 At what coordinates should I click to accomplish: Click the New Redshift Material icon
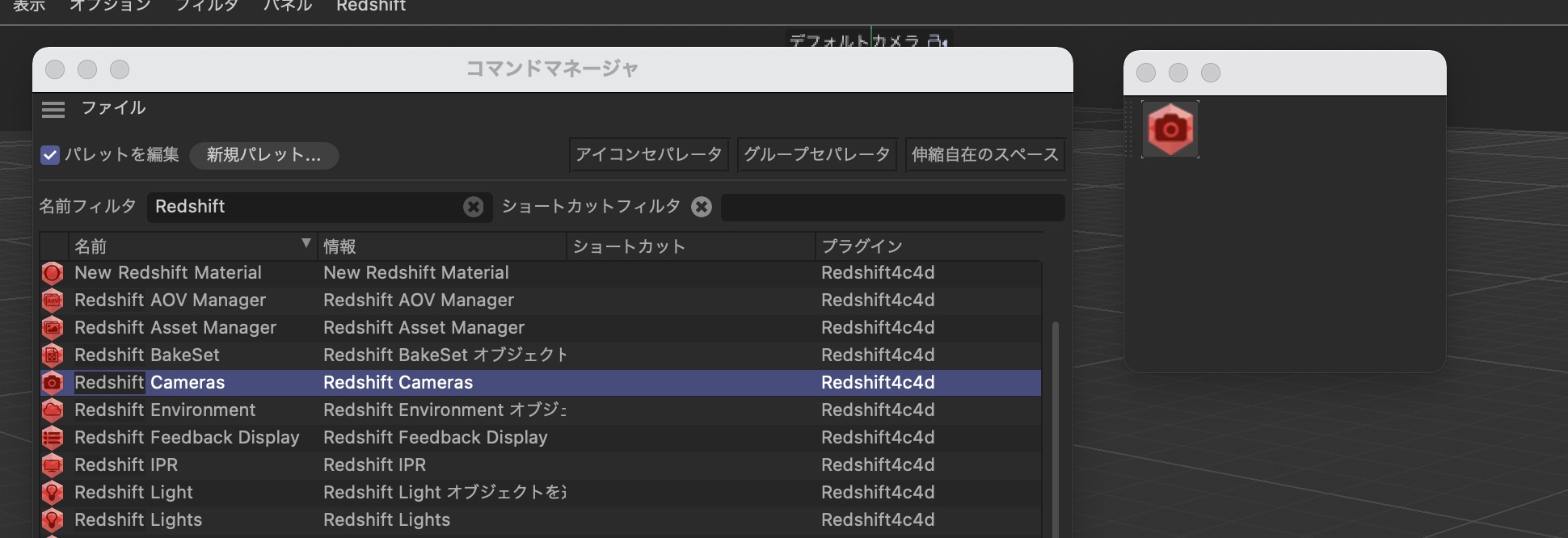(53, 273)
